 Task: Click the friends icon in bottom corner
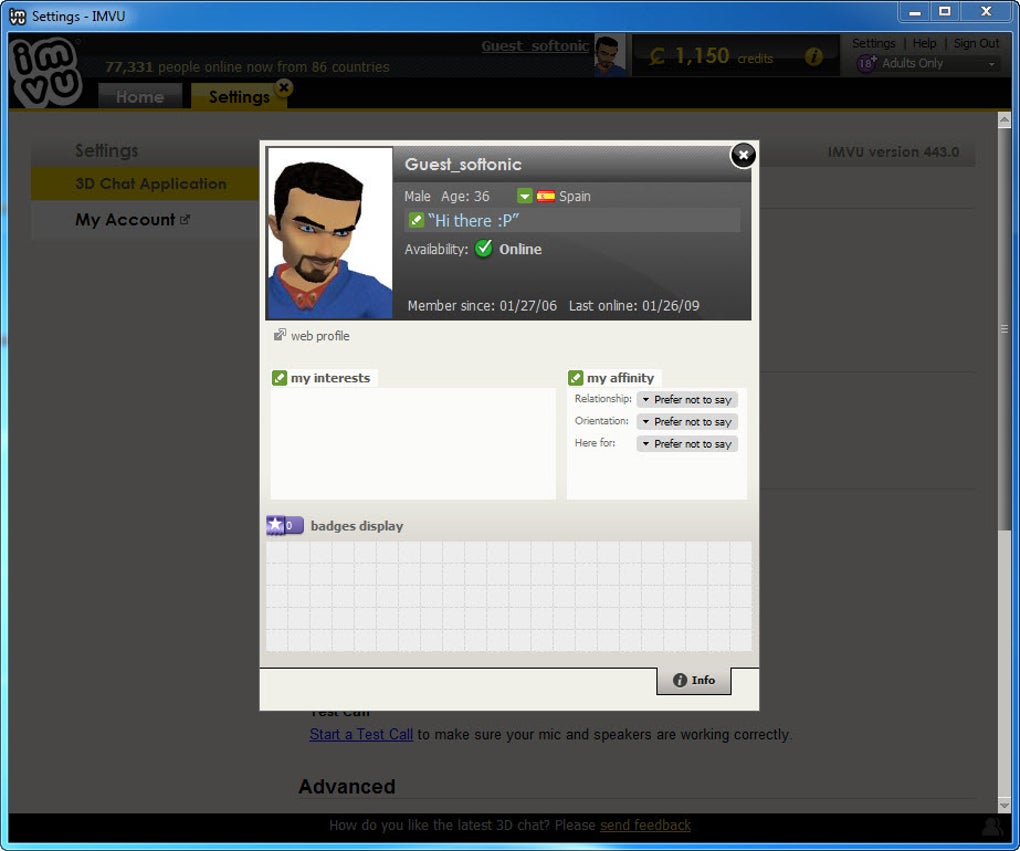pos(993,826)
